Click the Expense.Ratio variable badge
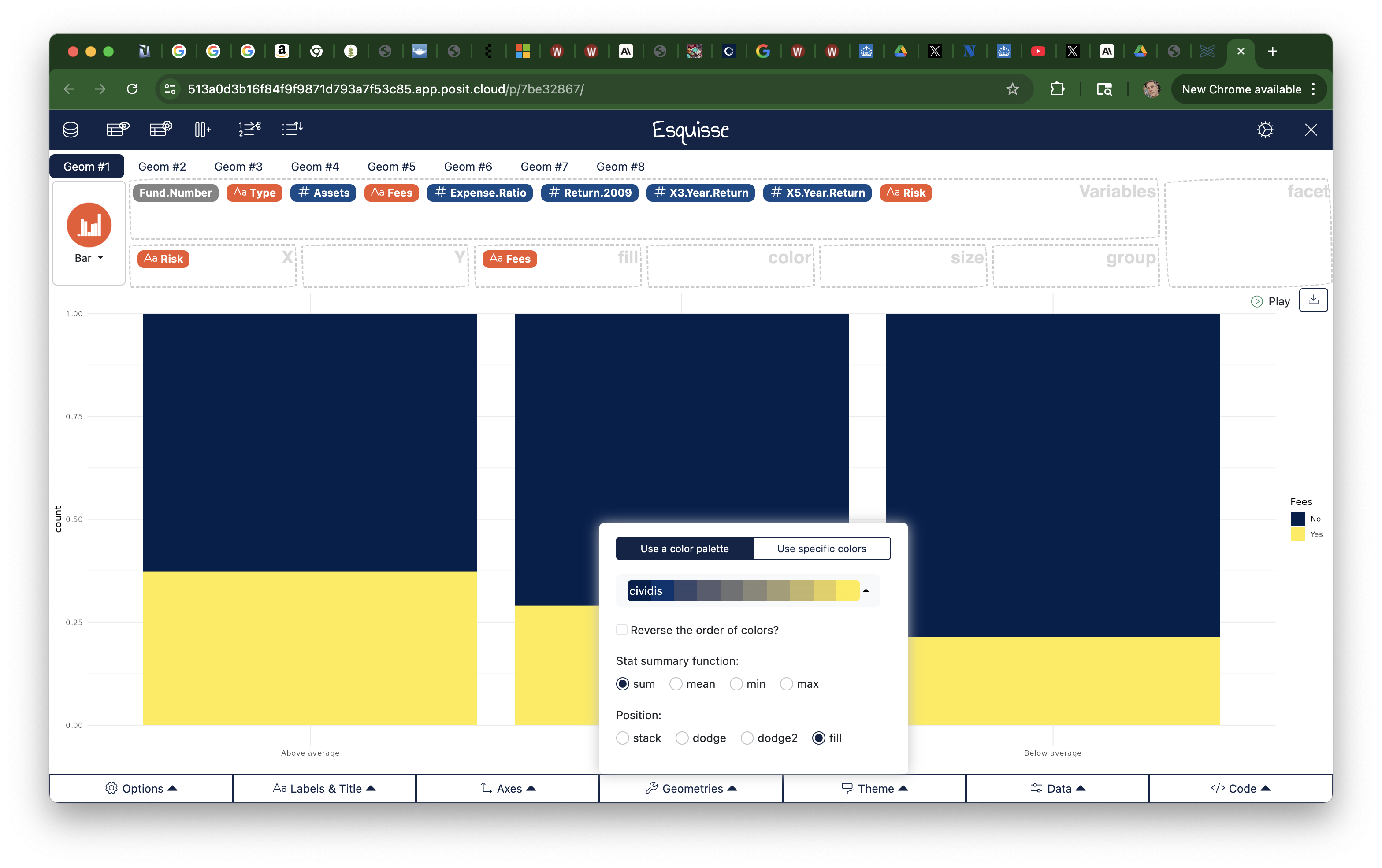1382x868 pixels. (480, 193)
